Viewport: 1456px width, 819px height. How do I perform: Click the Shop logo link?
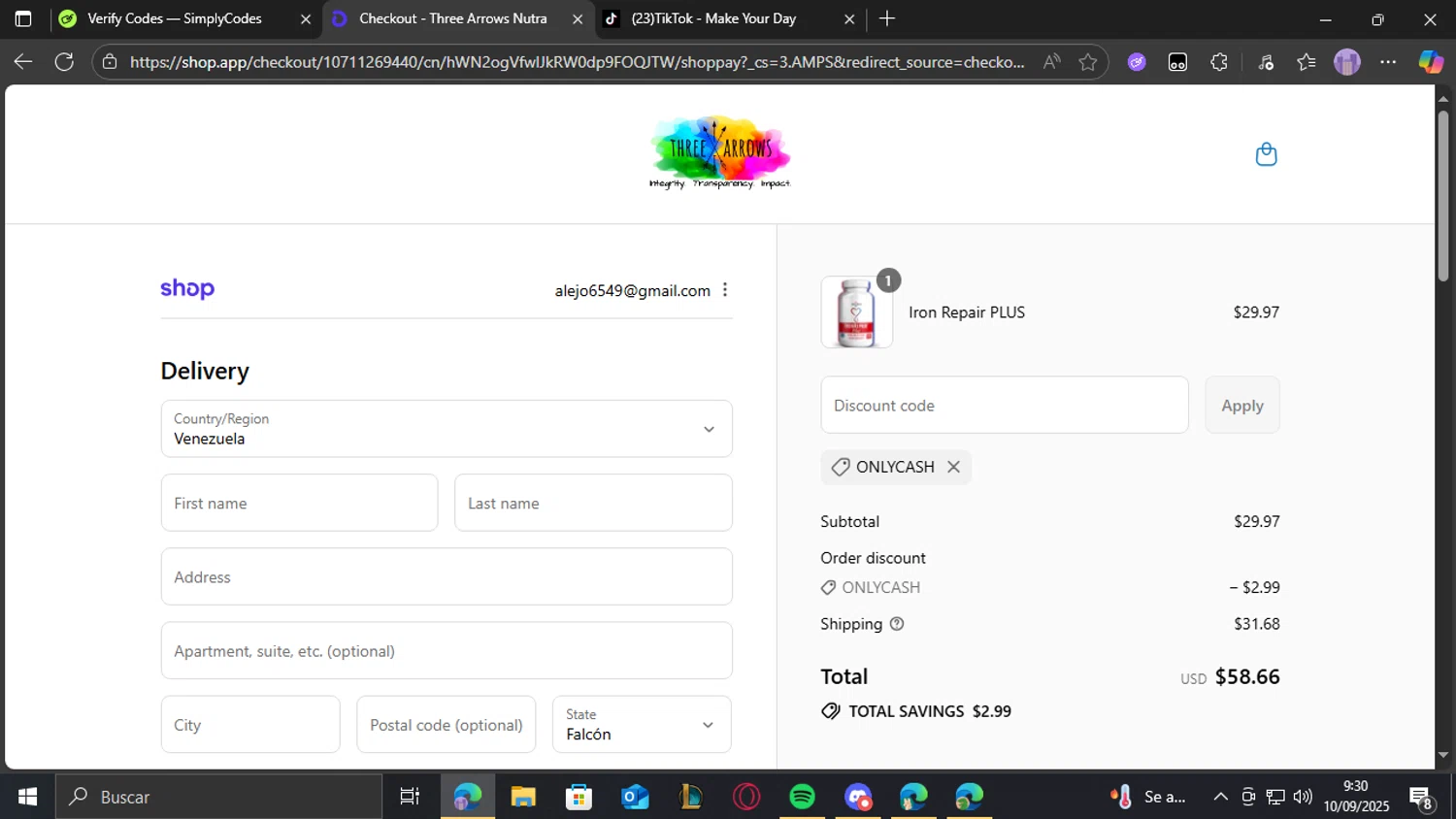187,288
